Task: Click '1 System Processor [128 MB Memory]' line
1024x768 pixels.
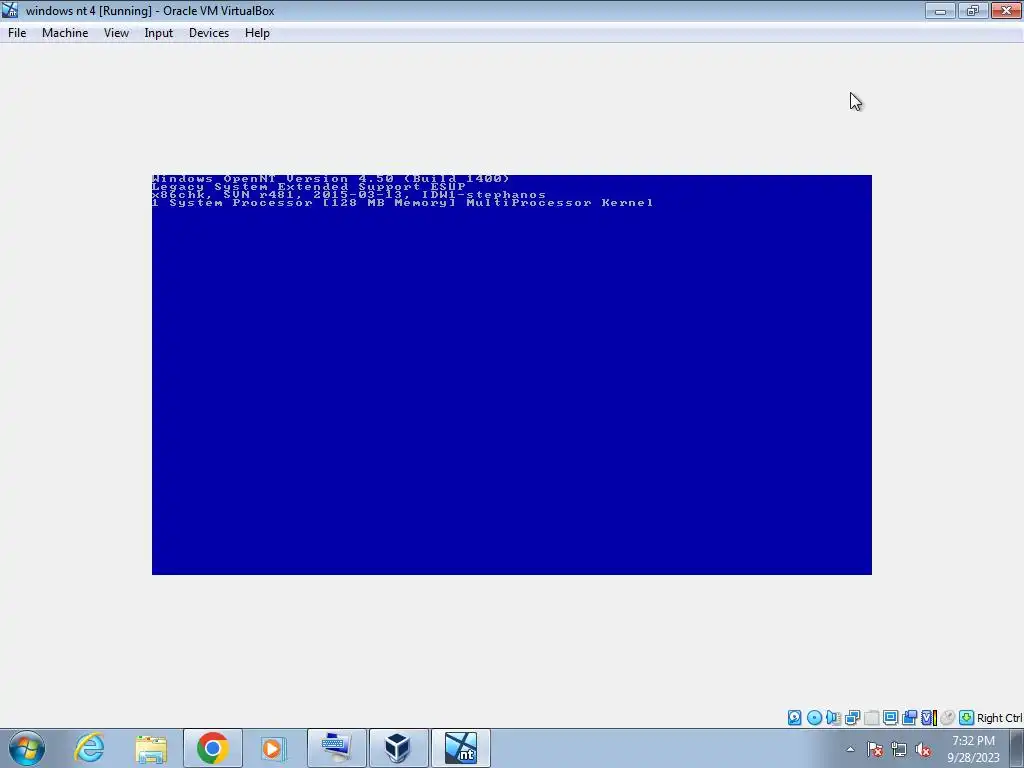Action: pos(402,203)
